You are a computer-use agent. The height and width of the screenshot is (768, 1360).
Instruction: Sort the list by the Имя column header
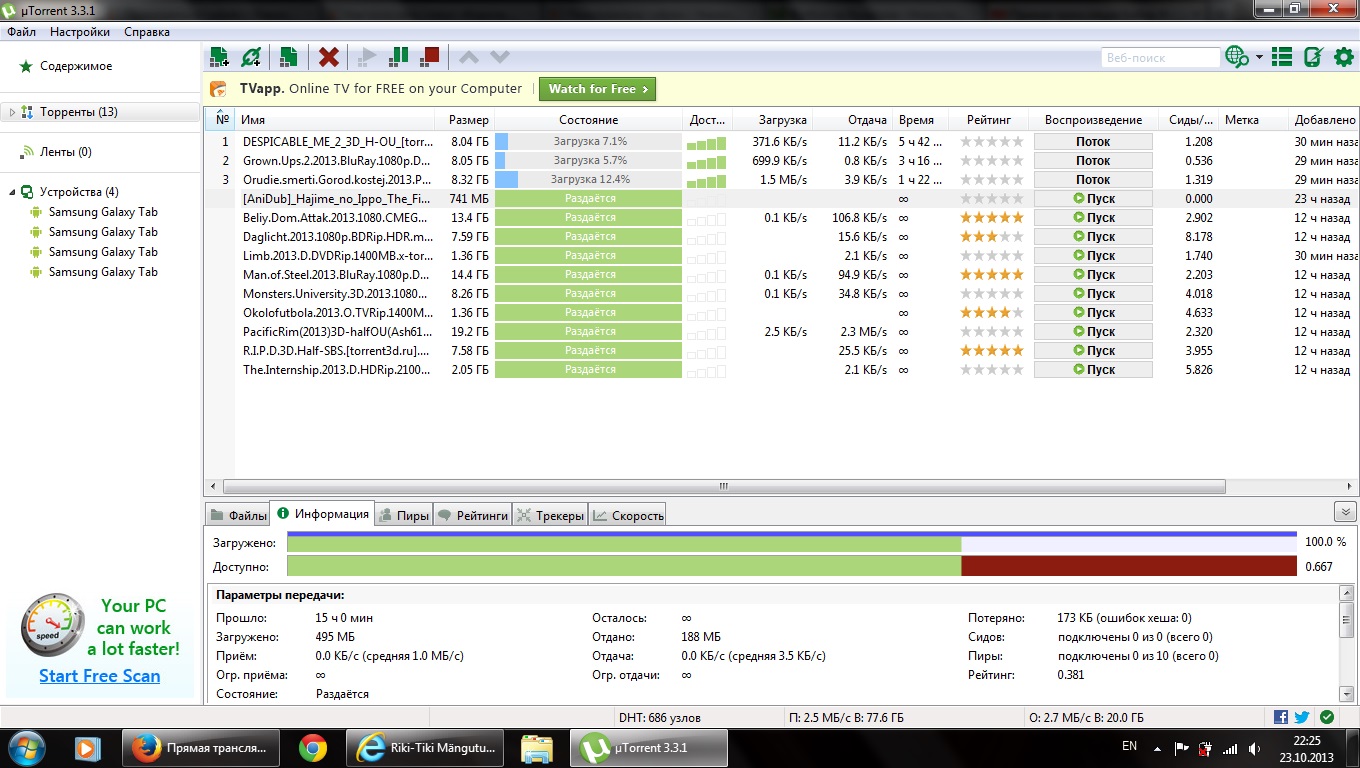335,120
